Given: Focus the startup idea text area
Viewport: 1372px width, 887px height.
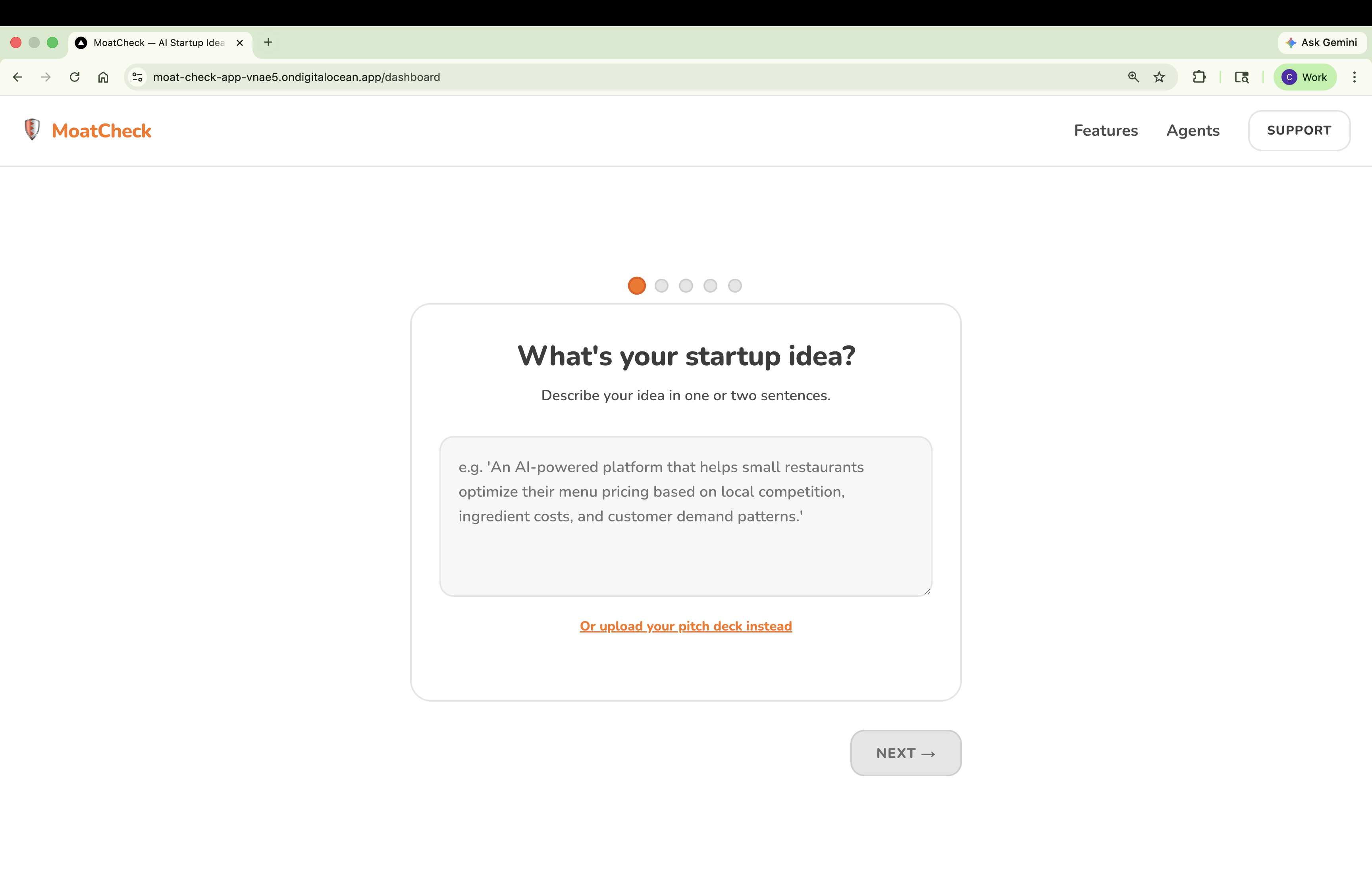Looking at the screenshot, I should click(x=685, y=515).
